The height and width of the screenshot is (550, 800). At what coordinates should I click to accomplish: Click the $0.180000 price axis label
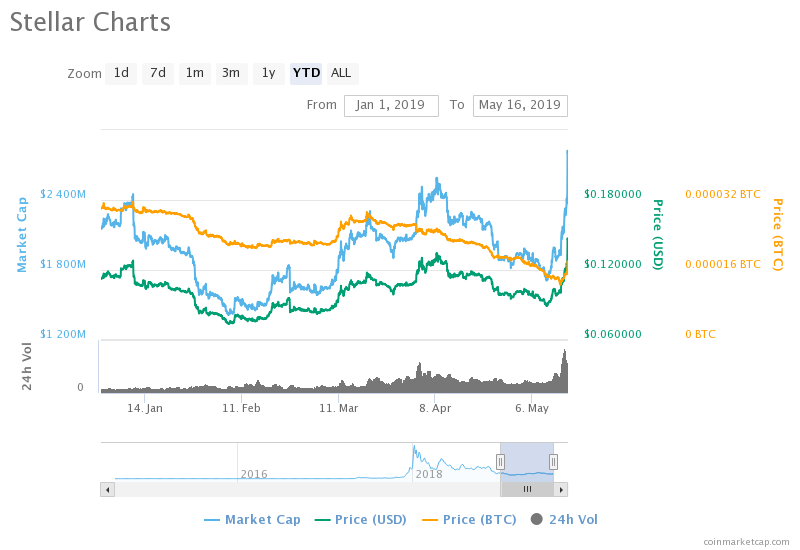coord(613,194)
